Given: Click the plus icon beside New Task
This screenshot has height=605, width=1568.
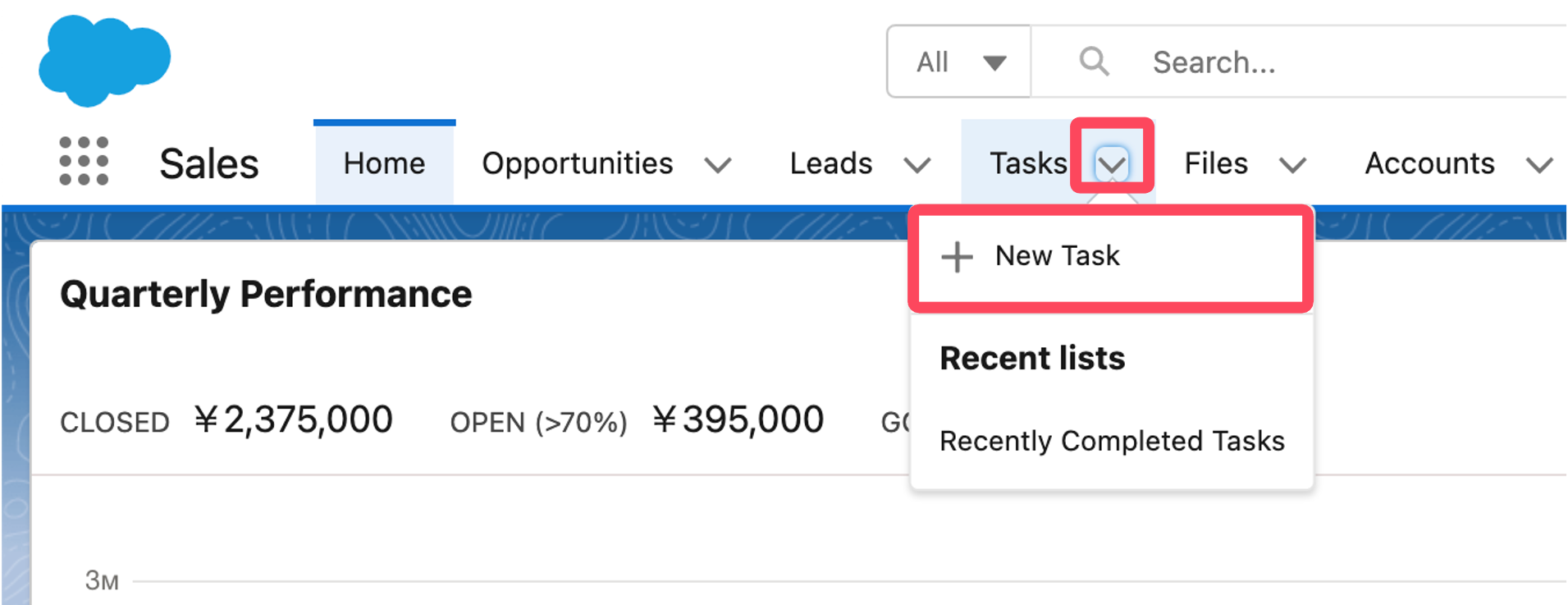Looking at the screenshot, I should (x=957, y=256).
